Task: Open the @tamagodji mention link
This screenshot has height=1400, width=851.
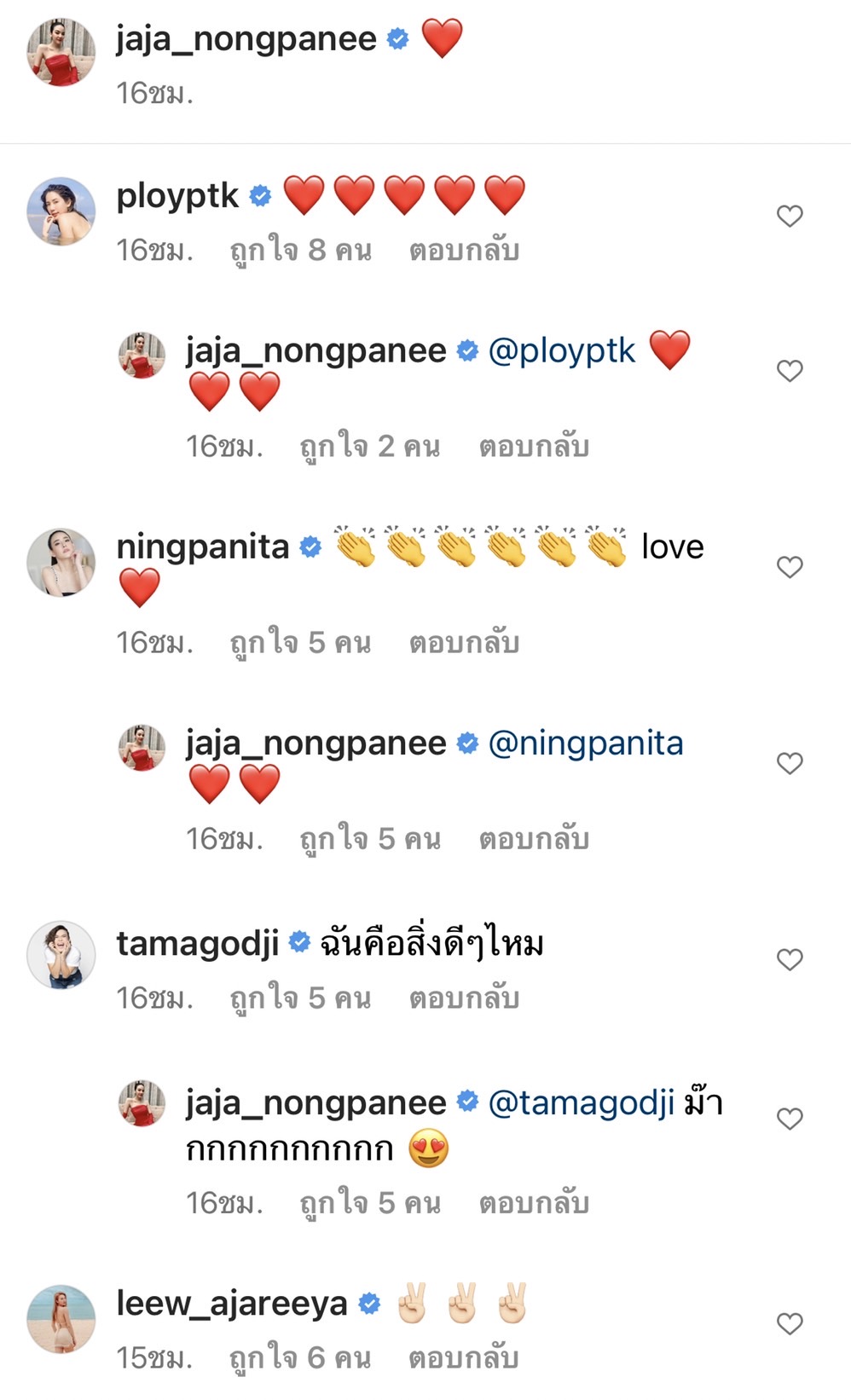Action: [x=576, y=1102]
